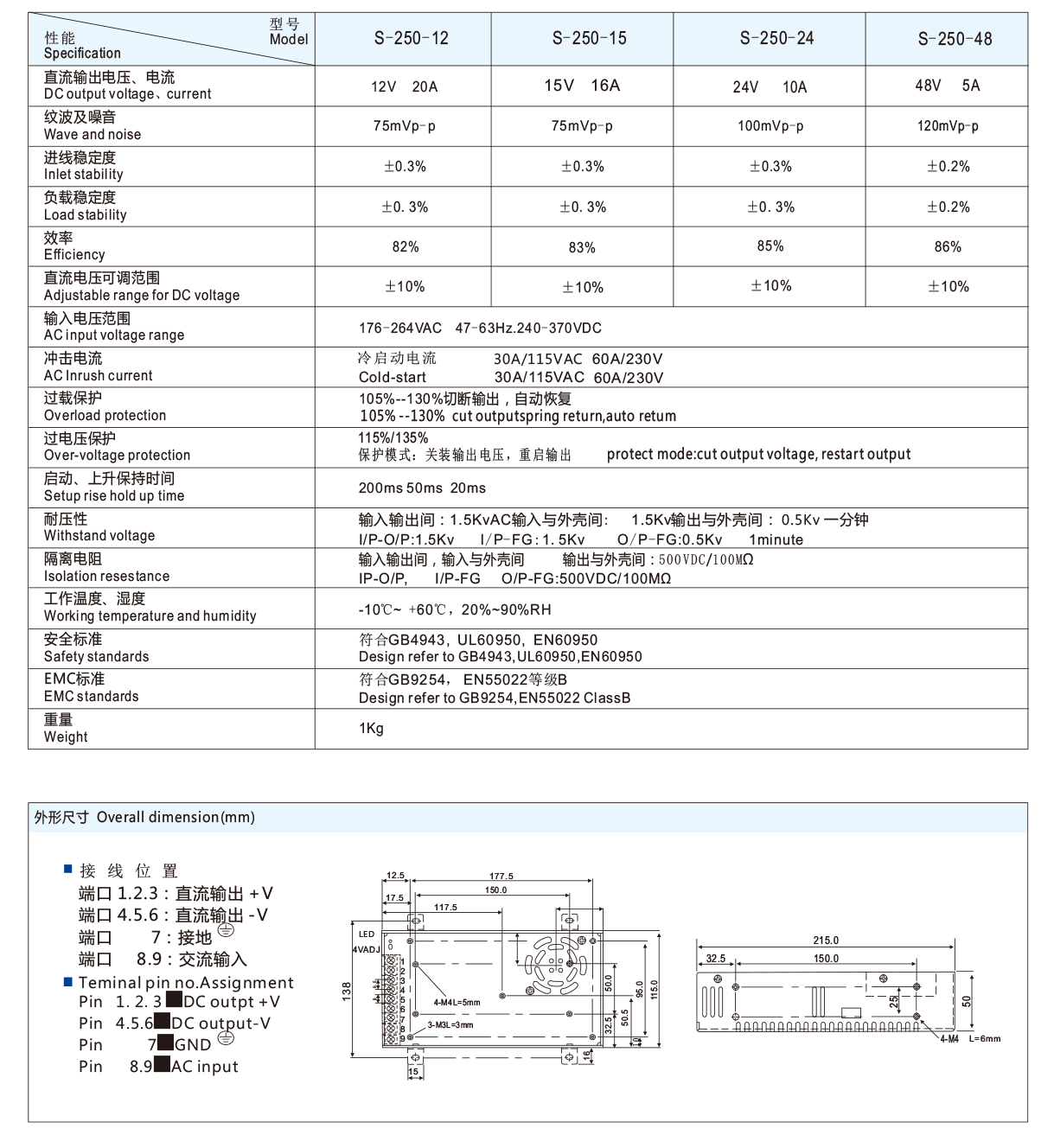Click the blue square before Teminal pin no.Assignment
The image size is (1054, 1148).
point(67,982)
